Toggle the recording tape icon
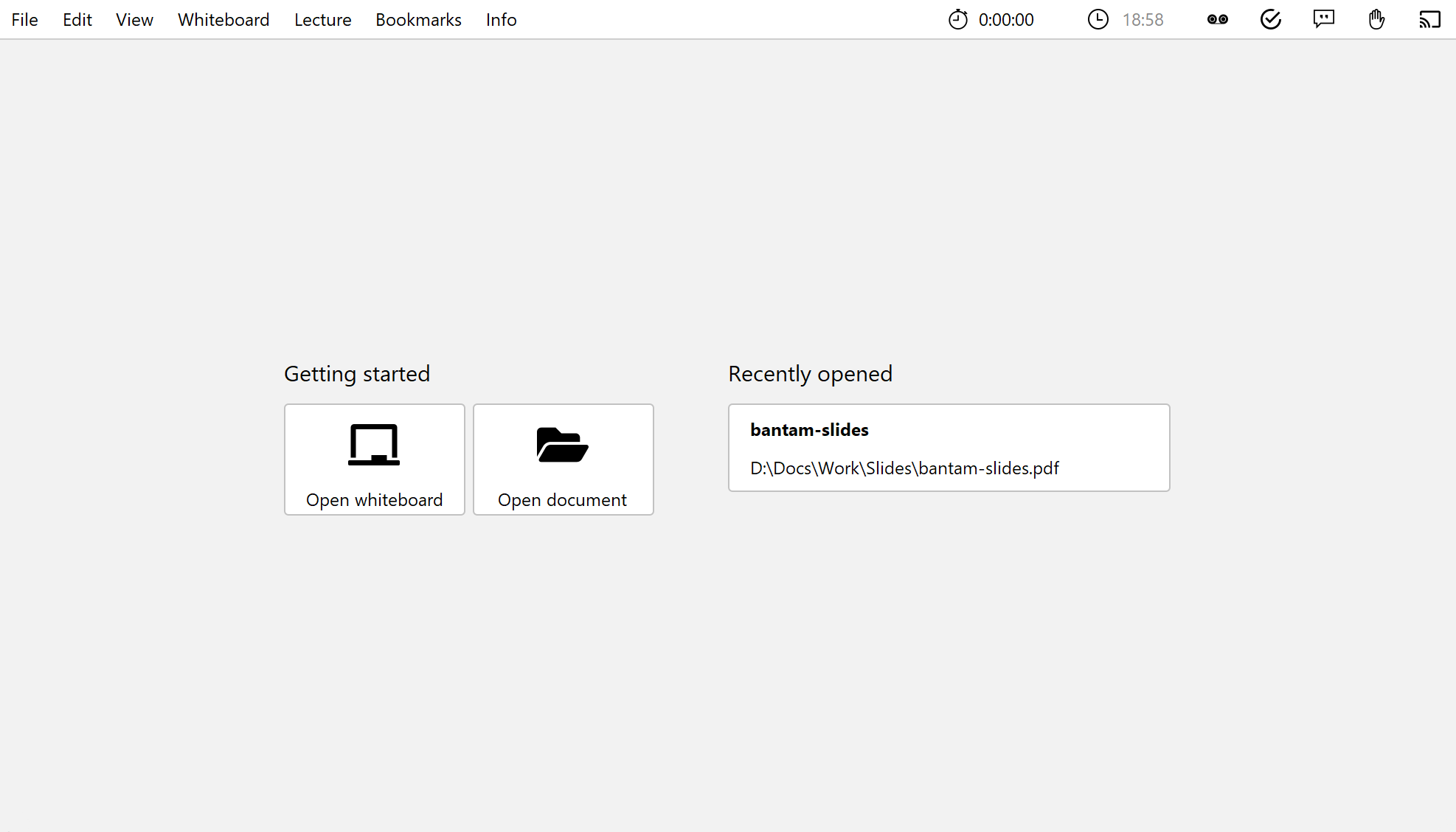This screenshot has height=832, width=1456. click(1217, 20)
